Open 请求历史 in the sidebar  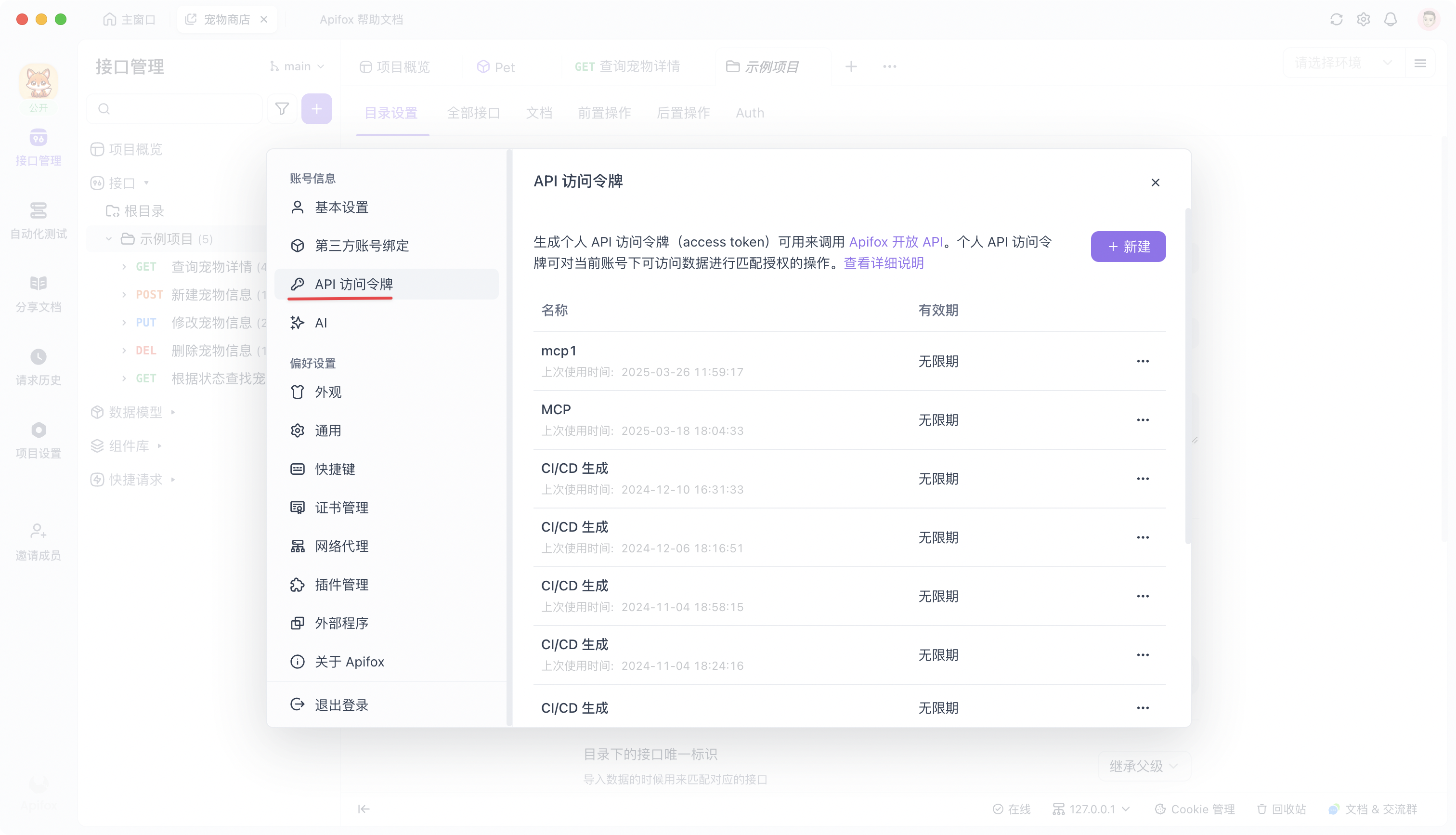tap(38, 367)
